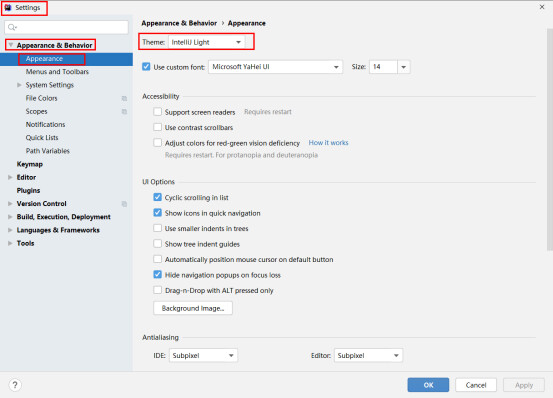Screen dimensions: 553x398
Task: Click the Apply button
Action: point(524,385)
